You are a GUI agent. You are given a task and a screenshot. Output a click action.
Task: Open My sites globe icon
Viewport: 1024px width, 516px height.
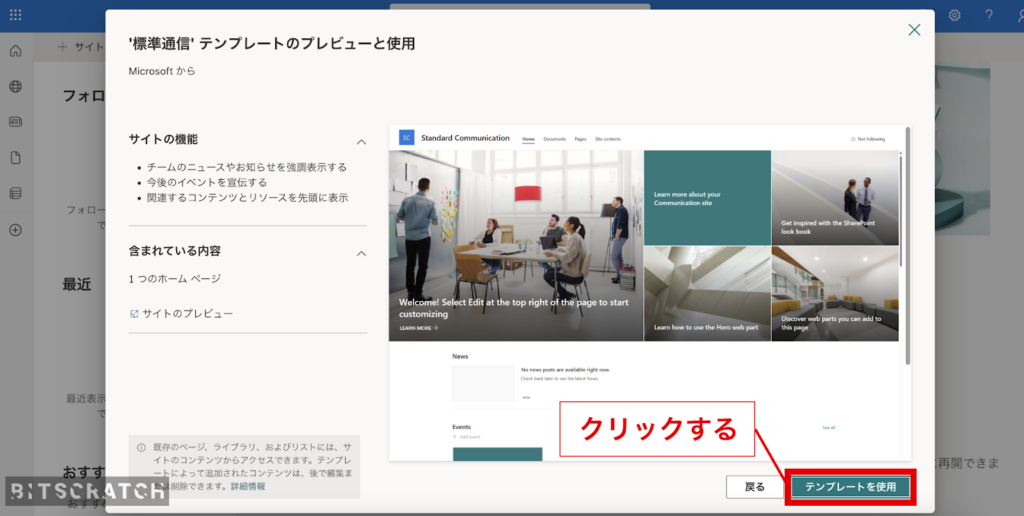(15, 87)
